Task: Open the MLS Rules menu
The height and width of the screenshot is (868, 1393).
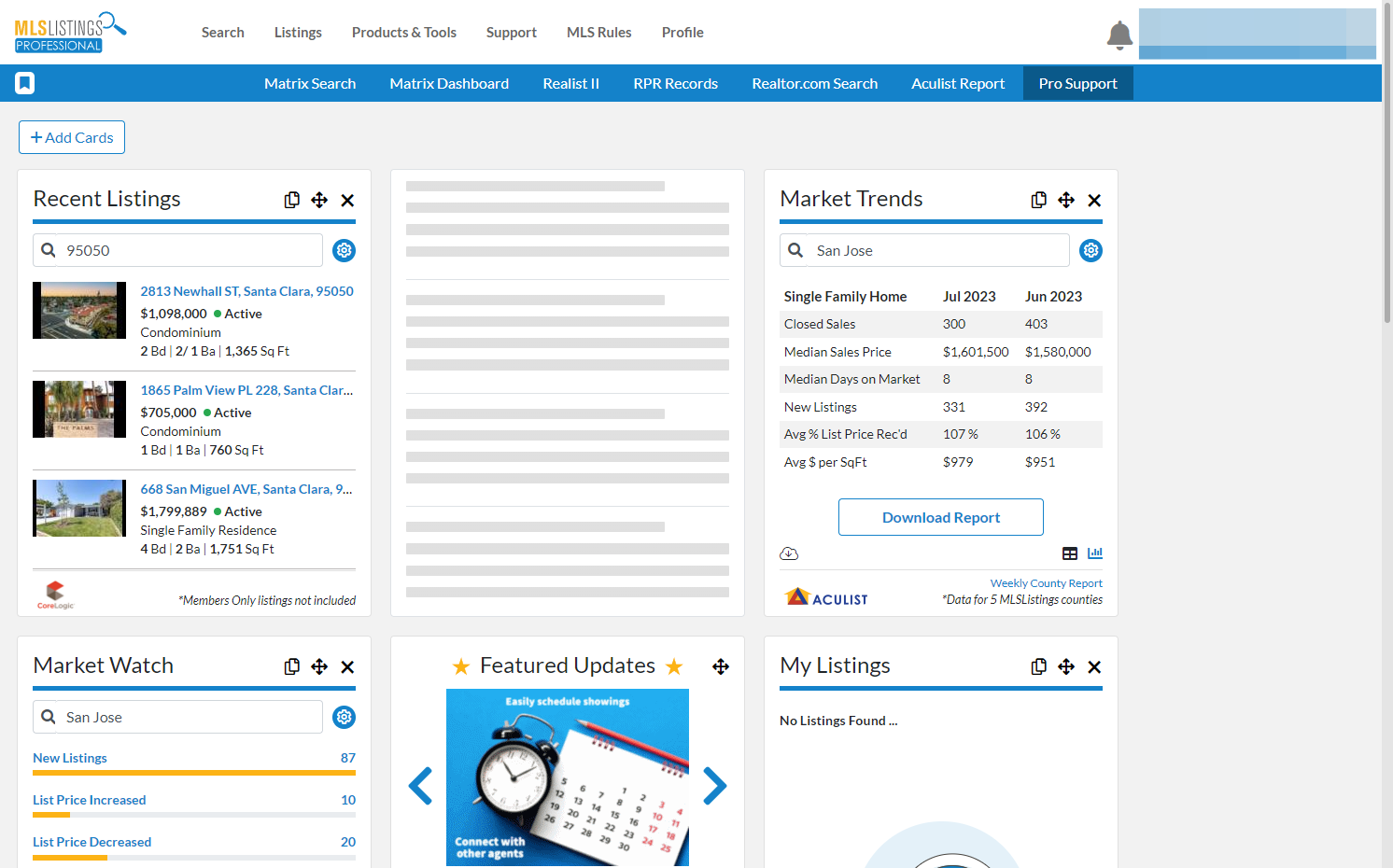Action: pyautogui.click(x=599, y=33)
